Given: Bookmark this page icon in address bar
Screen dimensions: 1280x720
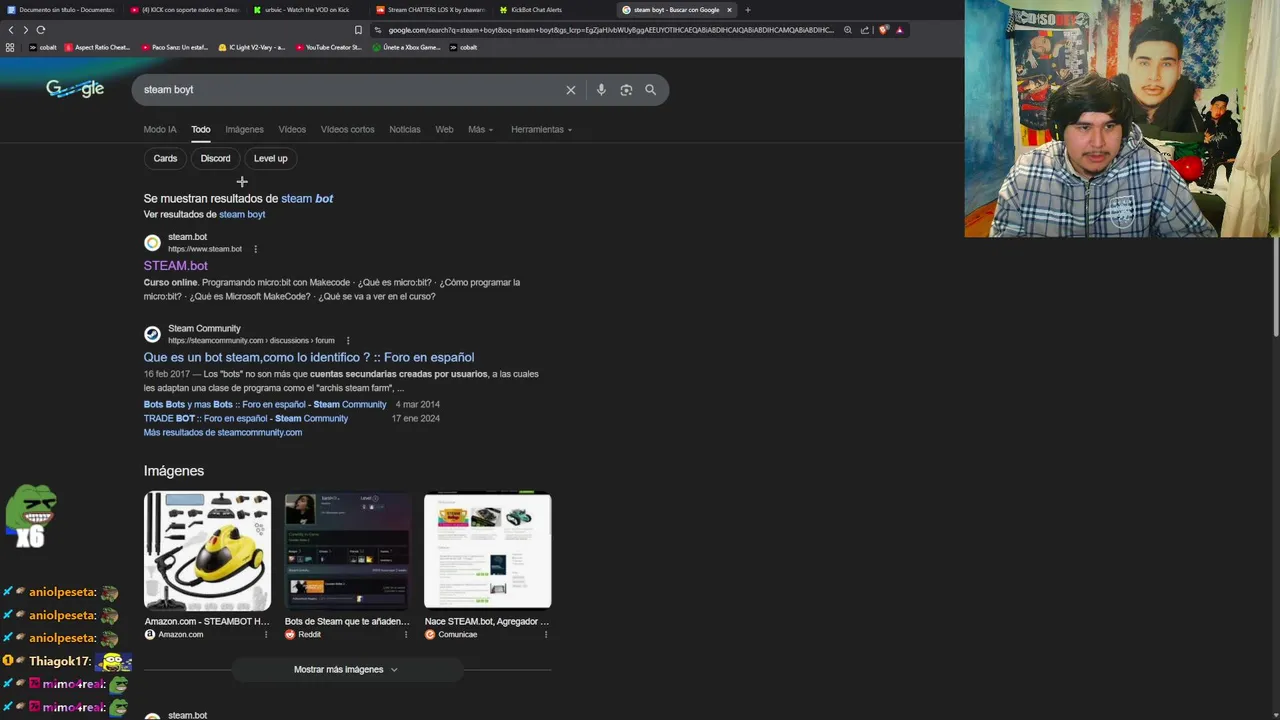Looking at the screenshot, I should (358, 30).
